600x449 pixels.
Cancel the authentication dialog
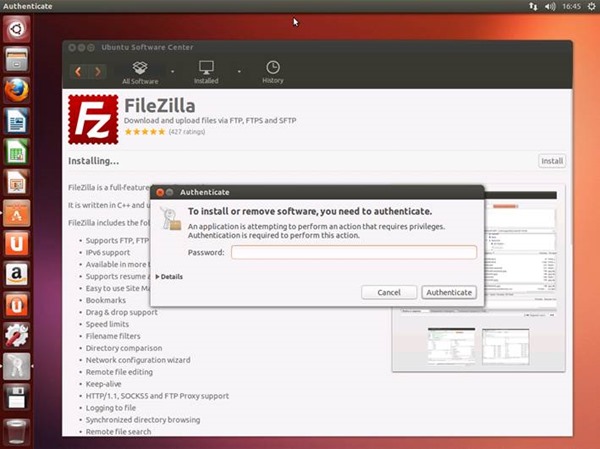click(x=388, y=292)
